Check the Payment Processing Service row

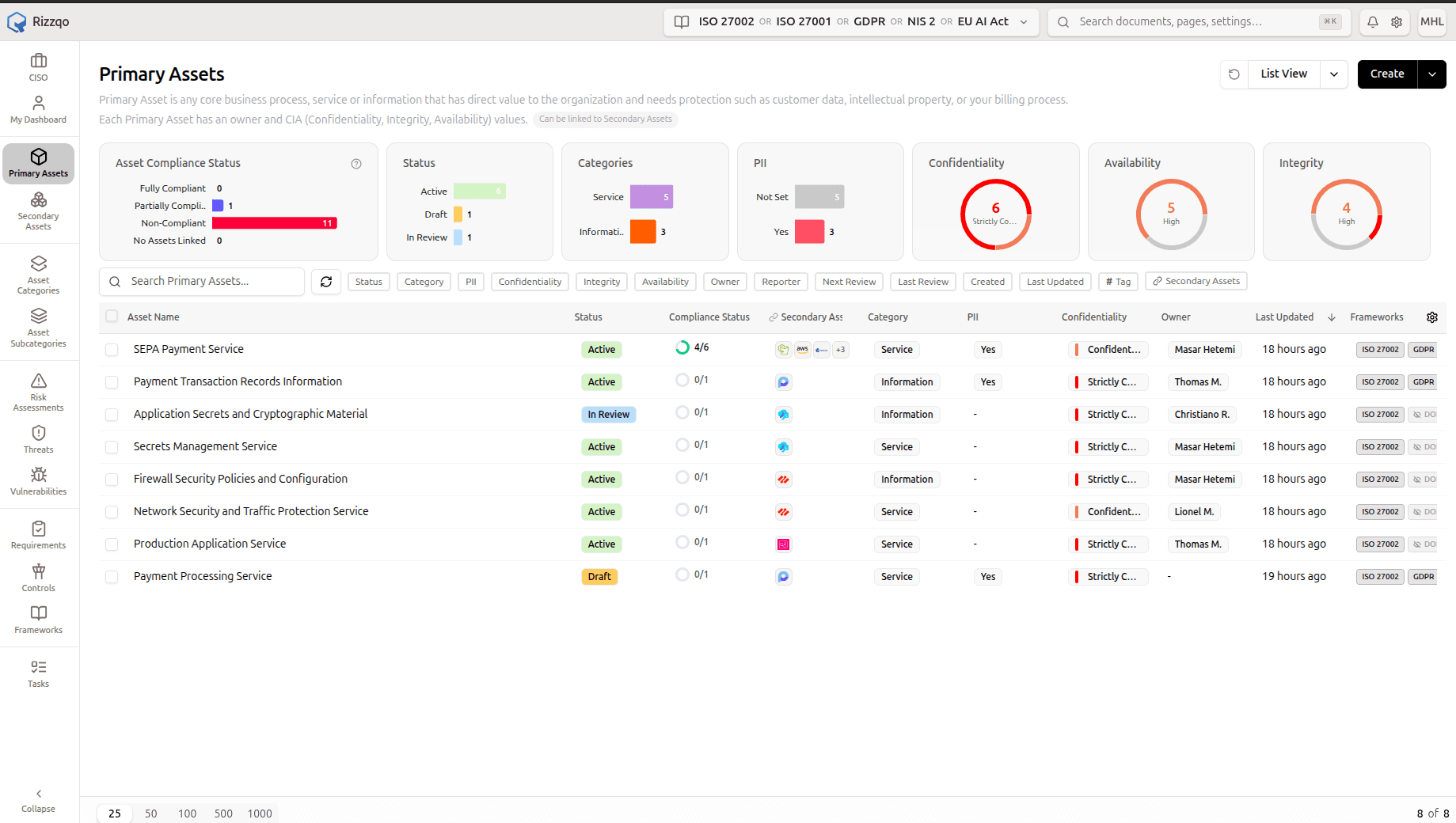(112, 577)
